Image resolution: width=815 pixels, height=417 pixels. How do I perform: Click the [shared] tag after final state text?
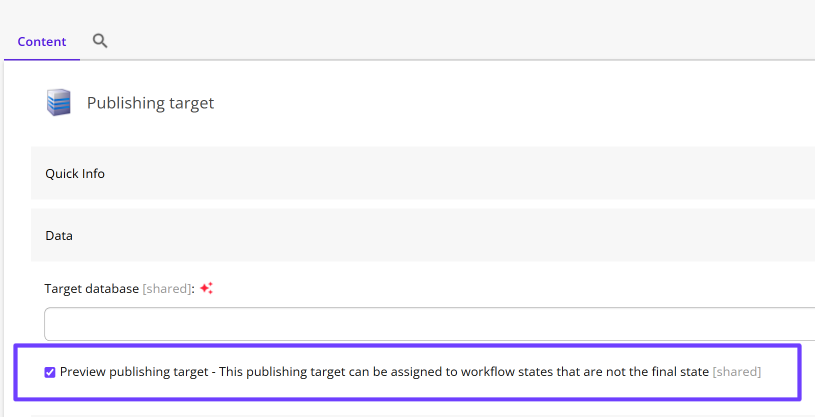[x=737, y=372]
